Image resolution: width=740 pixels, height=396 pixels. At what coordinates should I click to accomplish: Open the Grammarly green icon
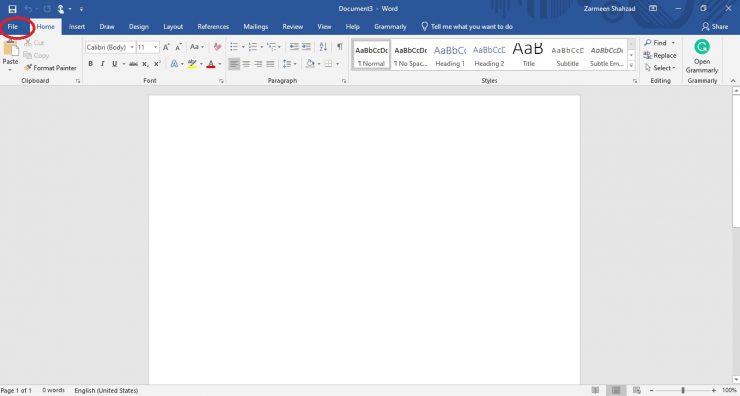702,47
